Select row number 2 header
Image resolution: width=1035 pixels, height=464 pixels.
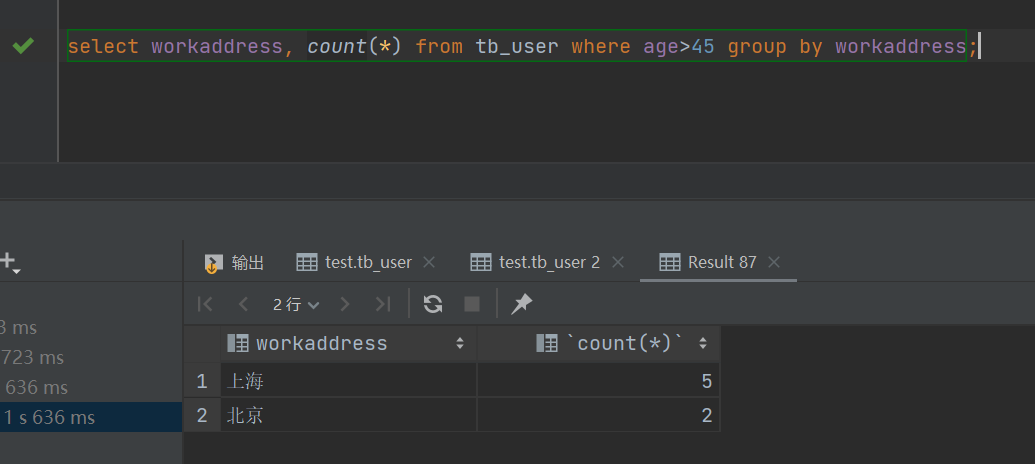coord(202,416)
